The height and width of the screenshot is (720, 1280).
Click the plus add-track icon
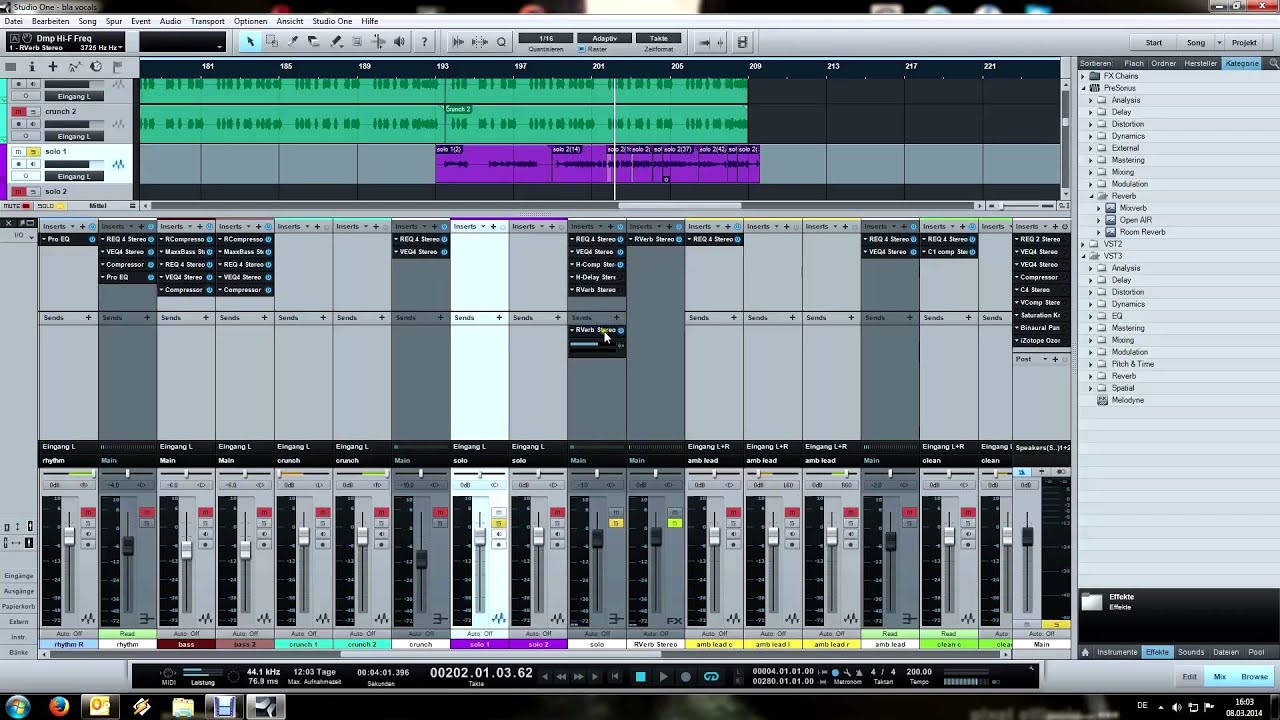52,67
